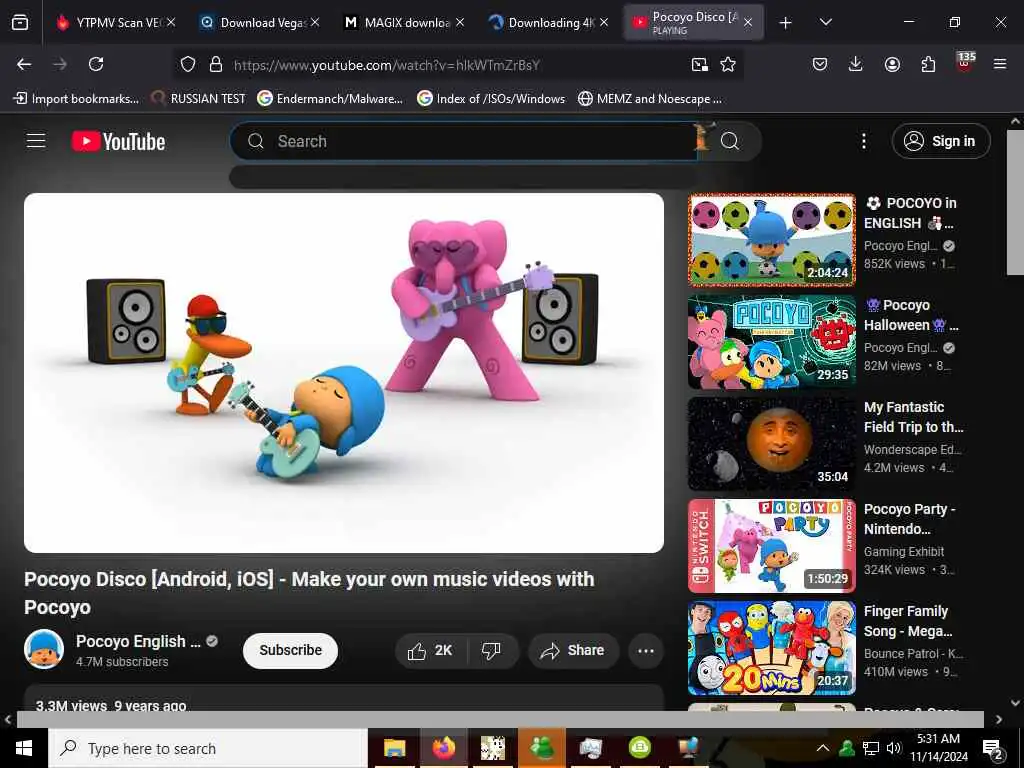1024x768 pixels.
Task: Open the Endermanch/Malware bookmark
Action: click(x=330, y=99)
